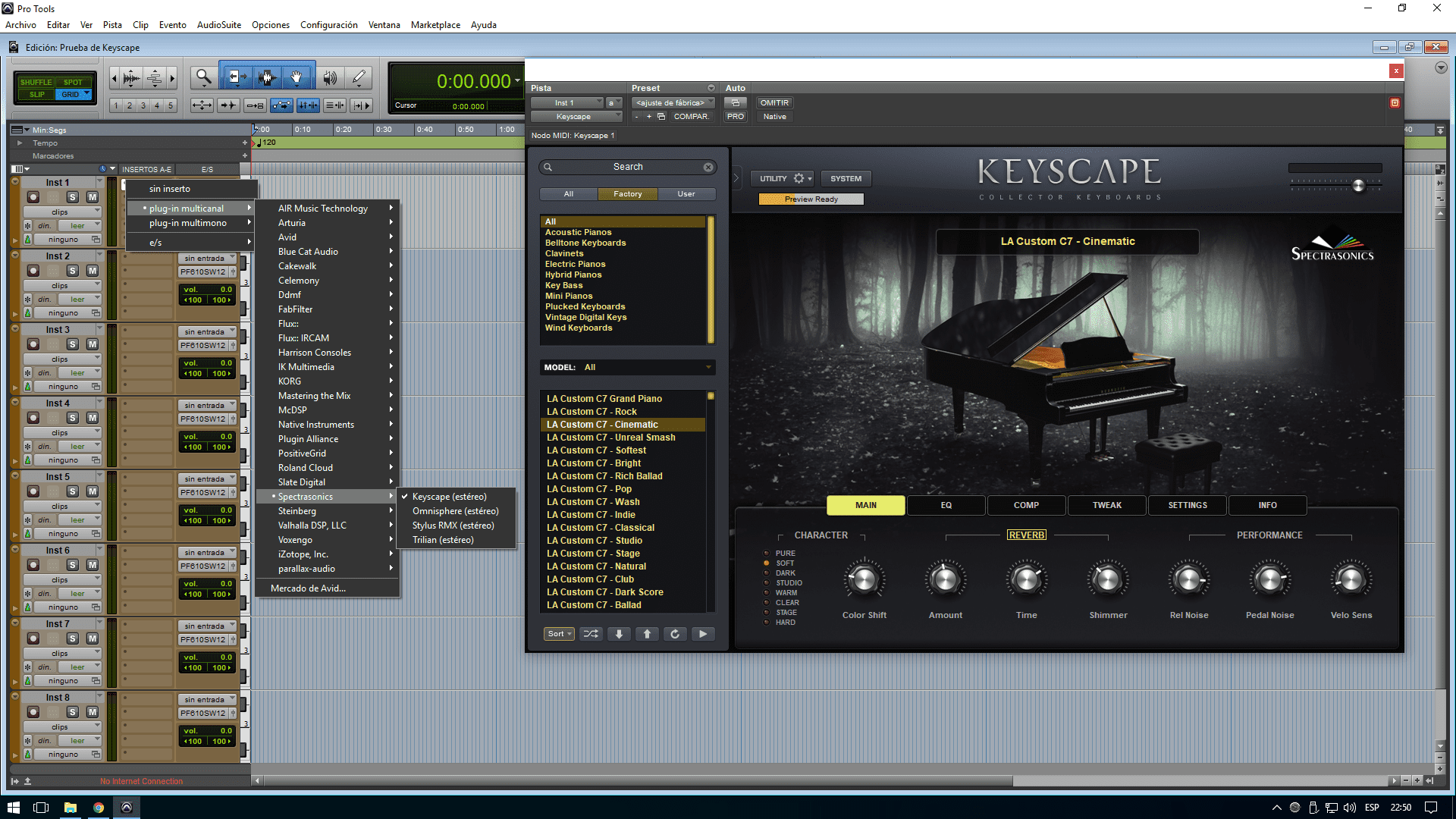Click the Keyscape master volume slider
1456x819 pixels.
pos(1358,186)
